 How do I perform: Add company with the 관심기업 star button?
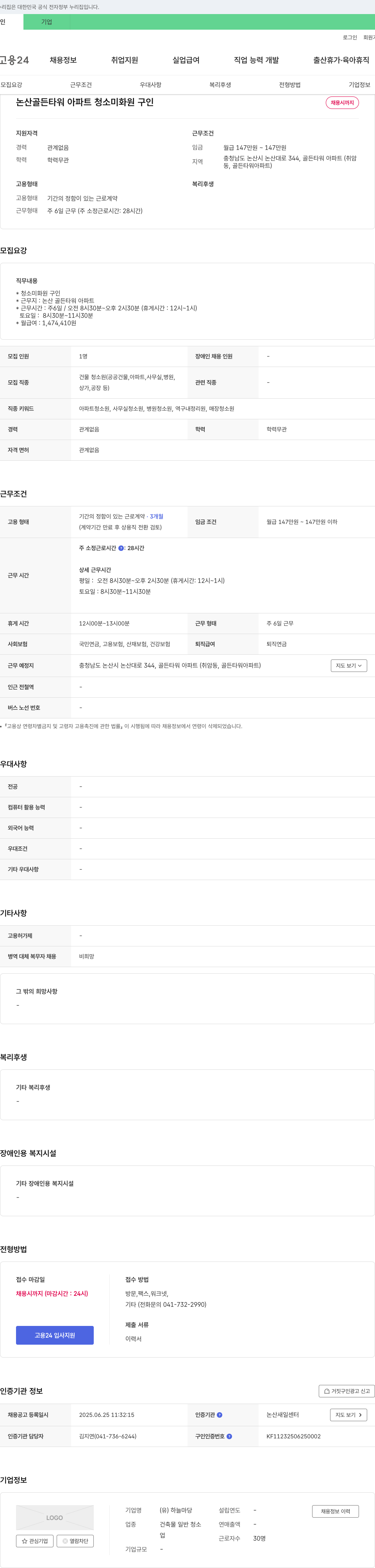[34, 1541]
